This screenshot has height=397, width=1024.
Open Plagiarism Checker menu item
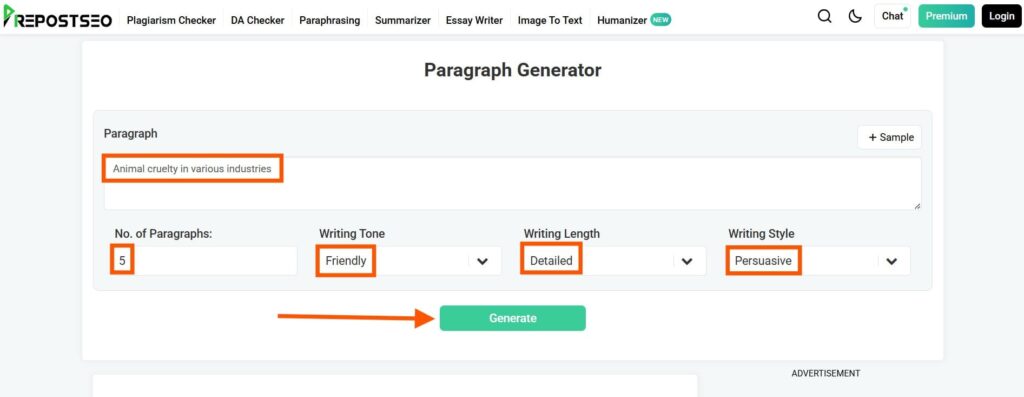click(x=171, y=20)
